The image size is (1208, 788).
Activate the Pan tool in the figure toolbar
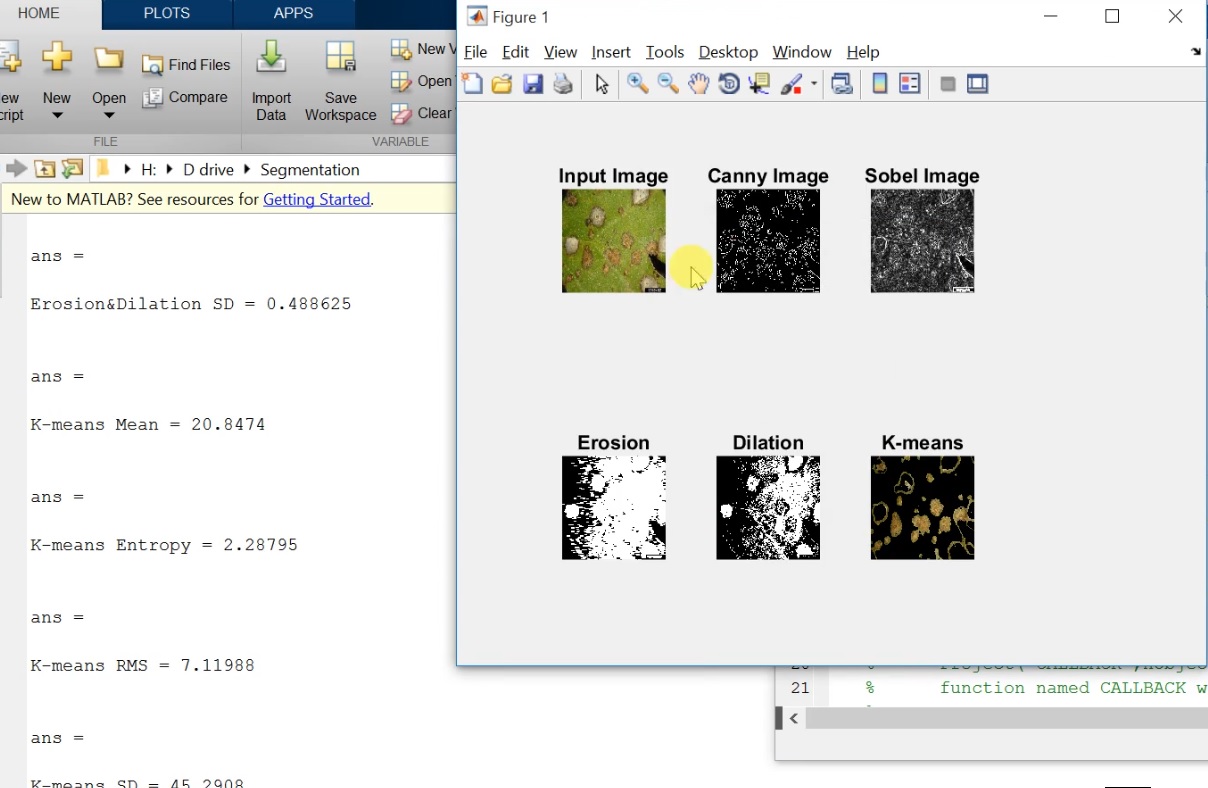[698, 83]
